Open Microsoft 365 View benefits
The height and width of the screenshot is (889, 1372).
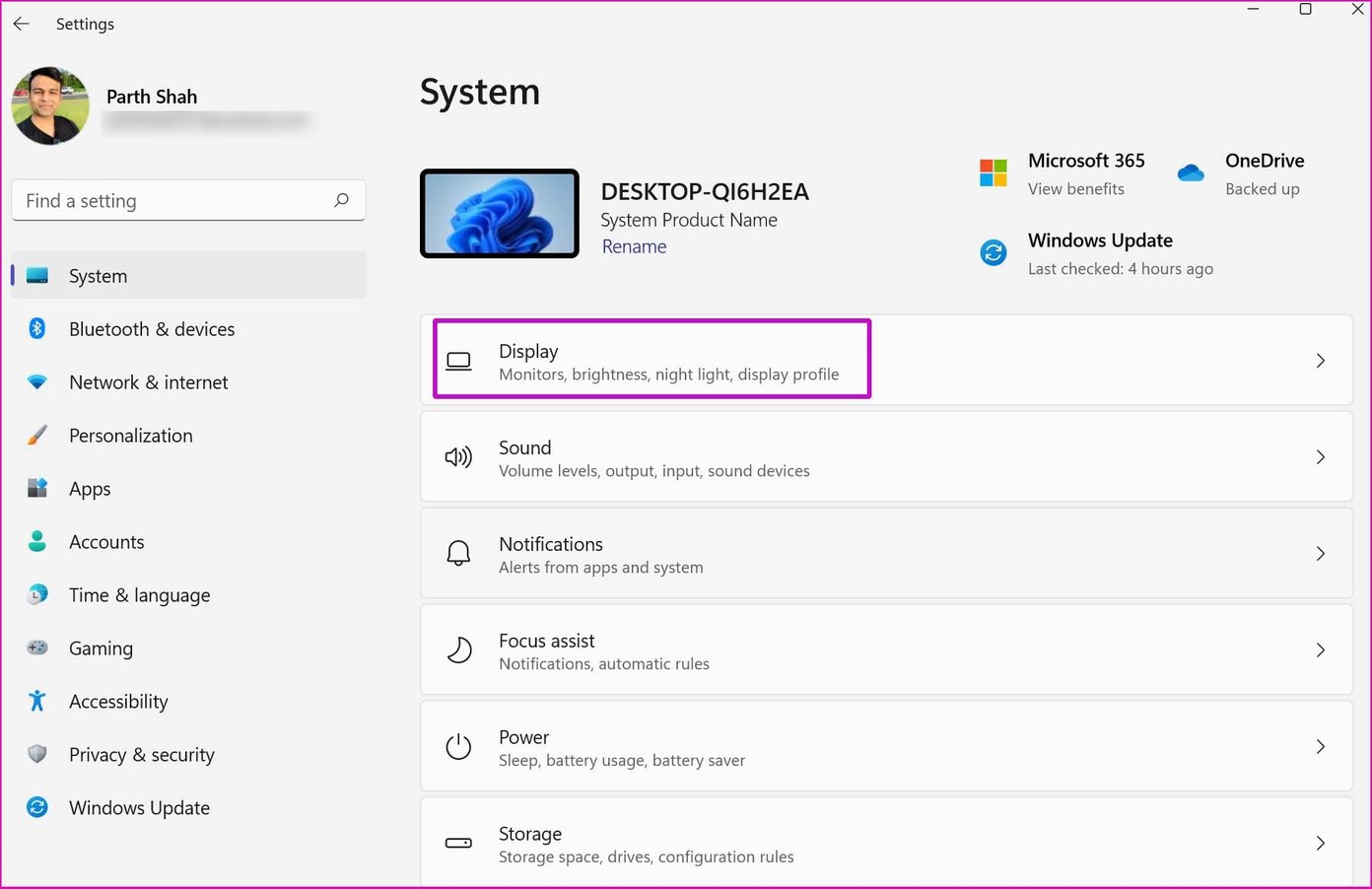pyautogui.click(x=1075, y=188)
